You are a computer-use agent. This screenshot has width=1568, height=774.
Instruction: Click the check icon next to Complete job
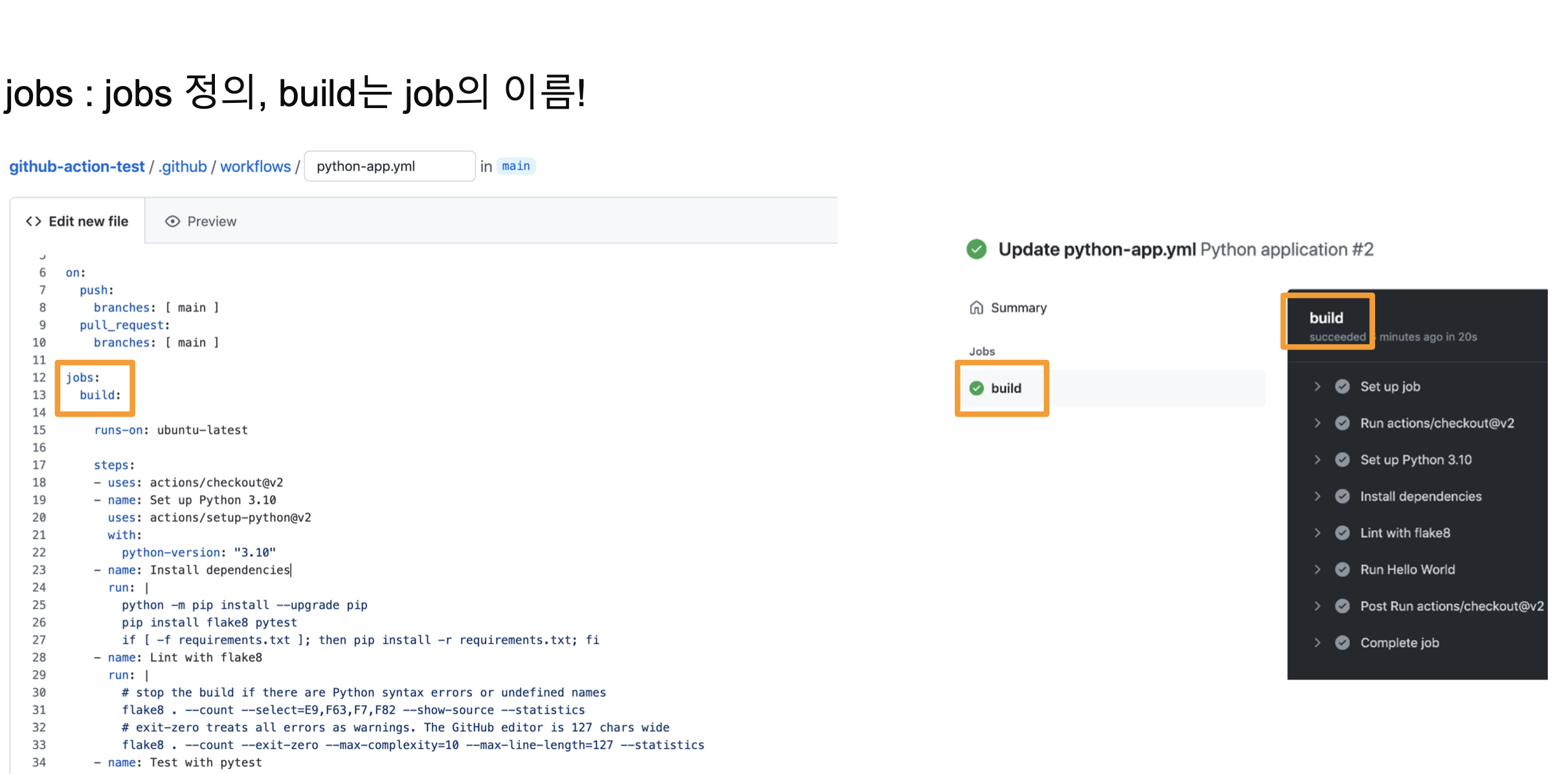tap(1343, 643)
